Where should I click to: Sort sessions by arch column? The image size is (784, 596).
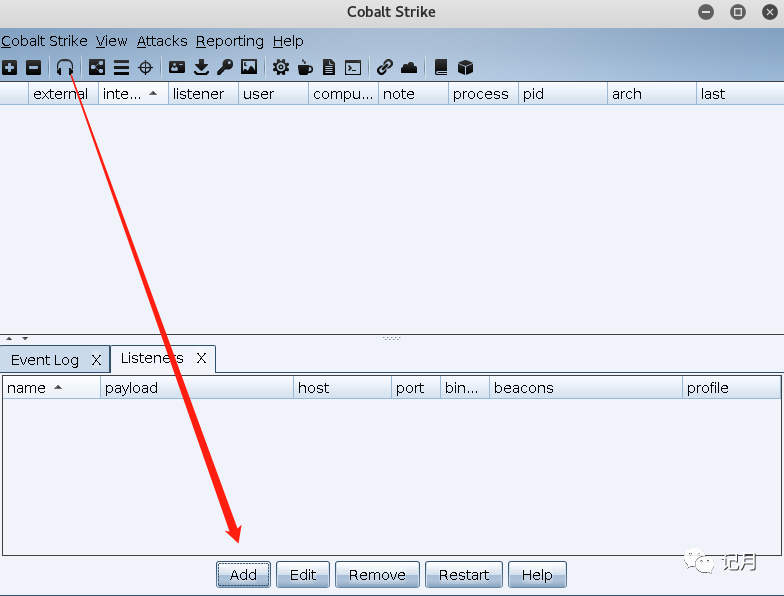point(652,94)
